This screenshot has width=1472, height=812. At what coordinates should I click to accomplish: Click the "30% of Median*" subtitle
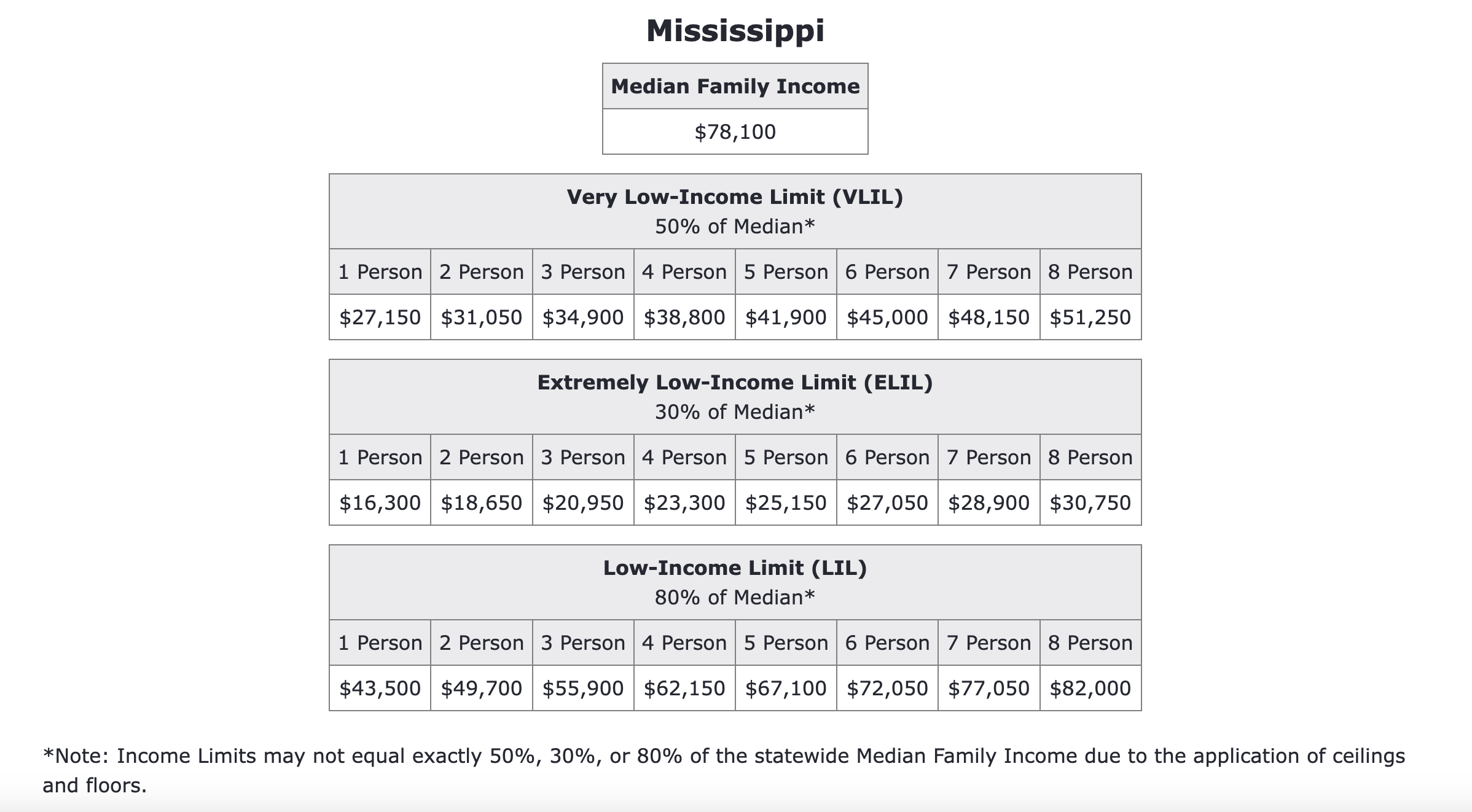click(x=735, y=412)
